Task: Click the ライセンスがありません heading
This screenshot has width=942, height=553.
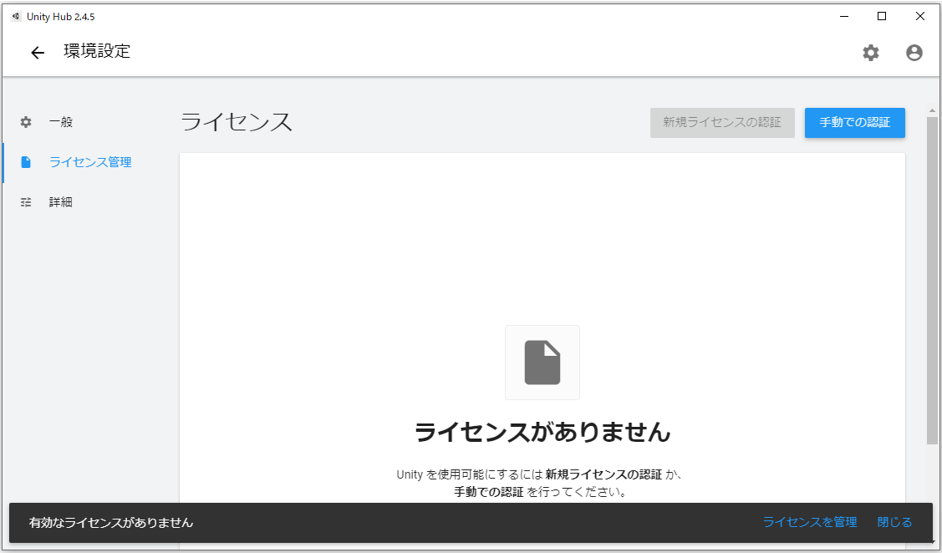Action: [542, 432]
